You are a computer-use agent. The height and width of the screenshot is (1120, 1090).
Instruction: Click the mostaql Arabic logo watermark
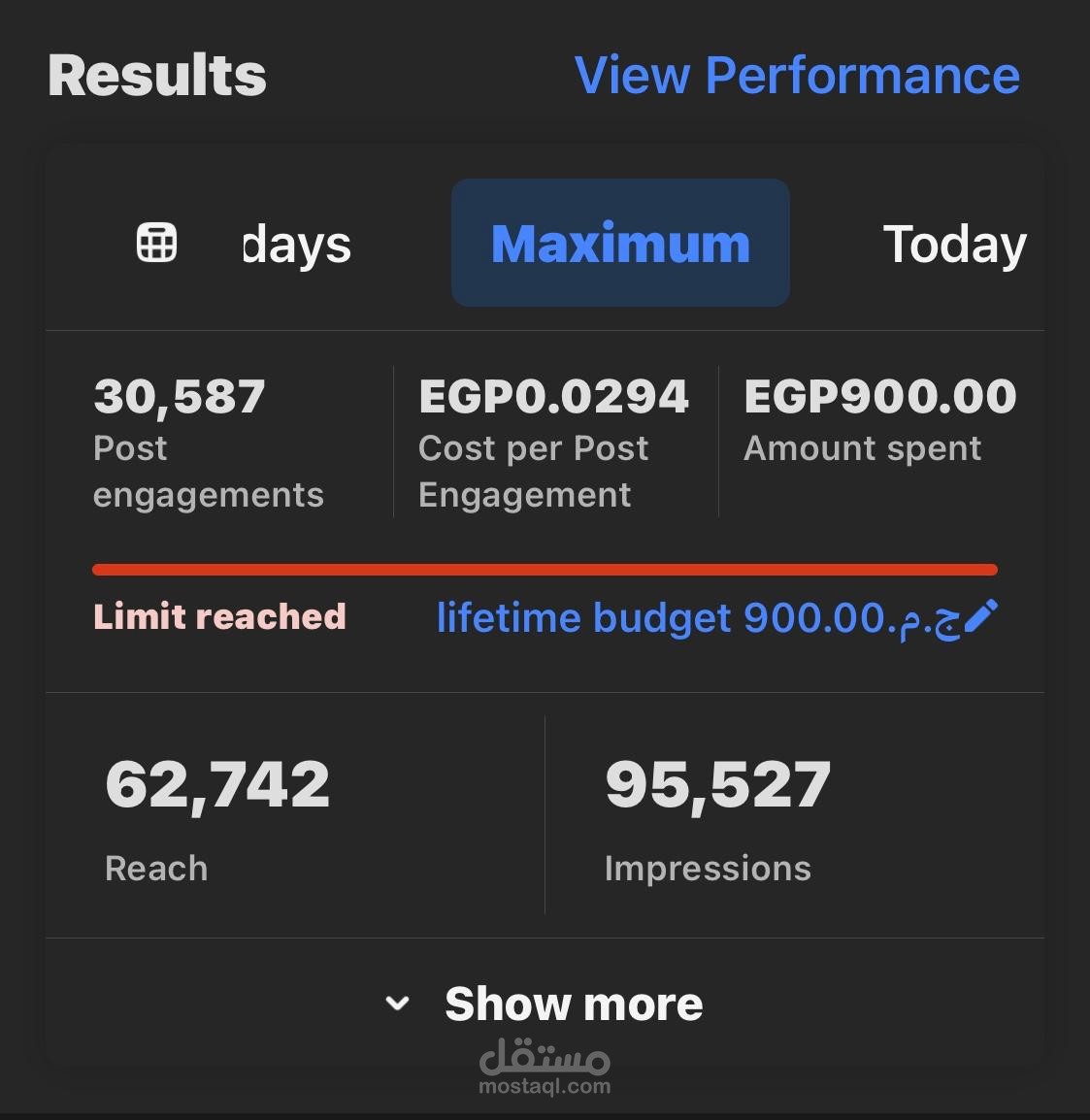coord(545,1055)
